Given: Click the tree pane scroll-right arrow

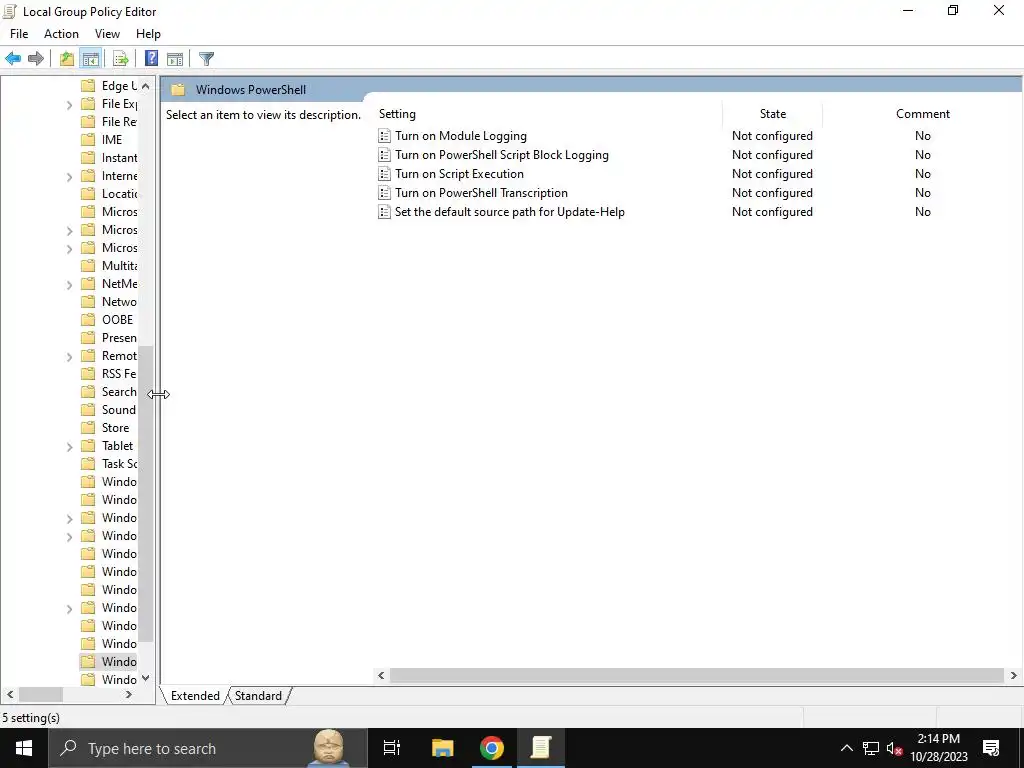Looking at the screenshot, I should tap(129, 694).
